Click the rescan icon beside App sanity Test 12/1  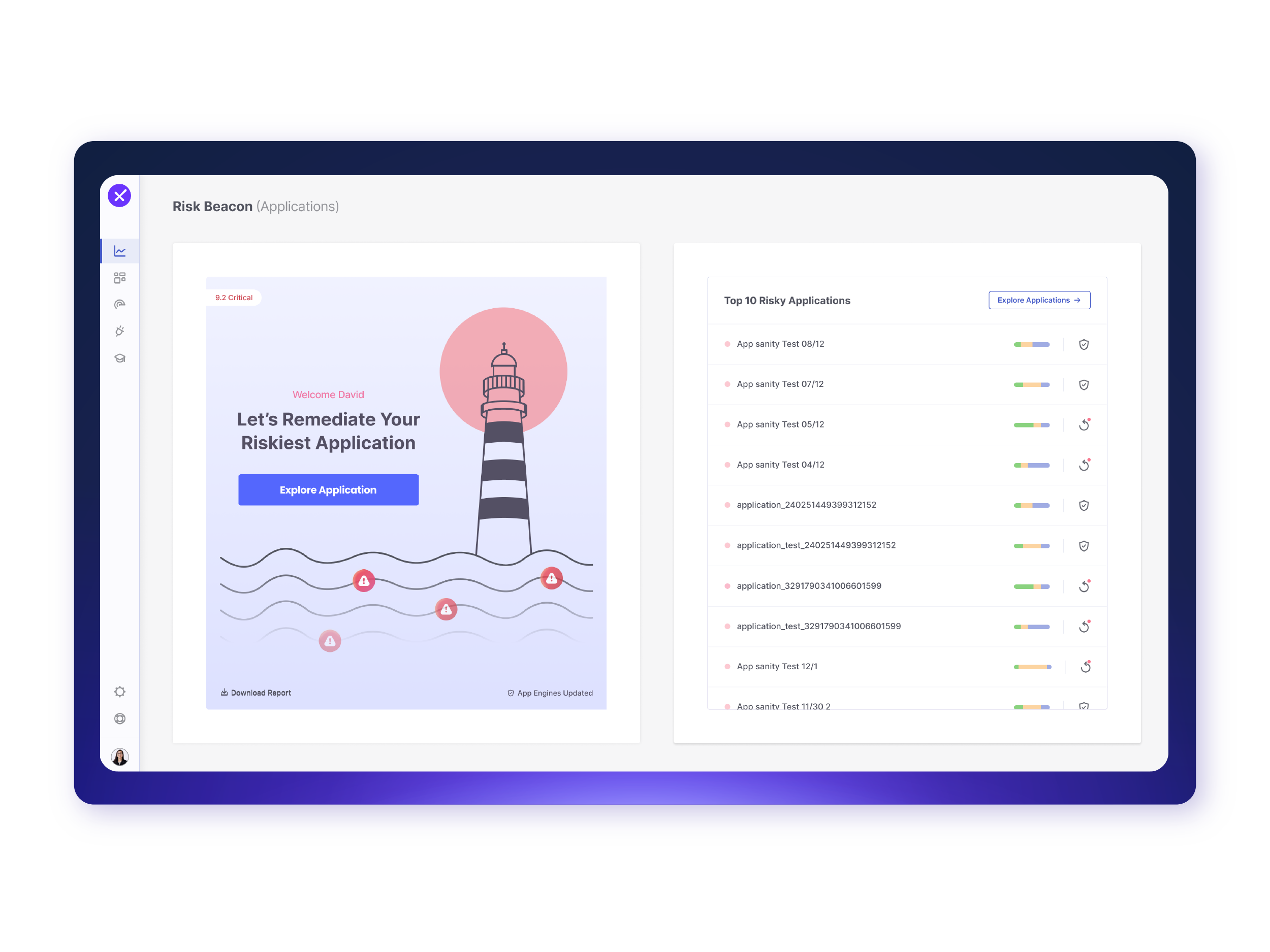1085,666
